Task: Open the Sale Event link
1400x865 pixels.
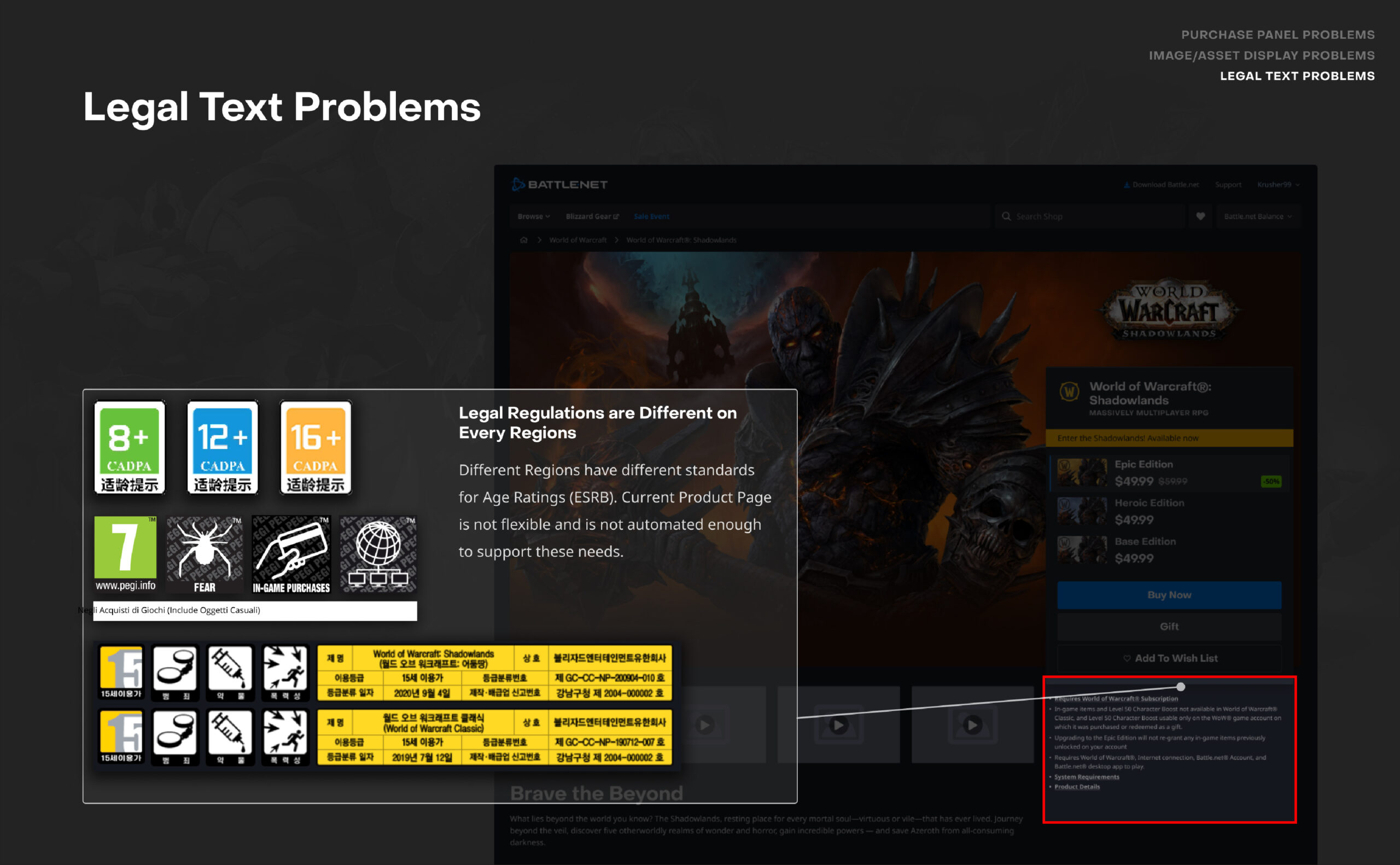Action: 651,217
